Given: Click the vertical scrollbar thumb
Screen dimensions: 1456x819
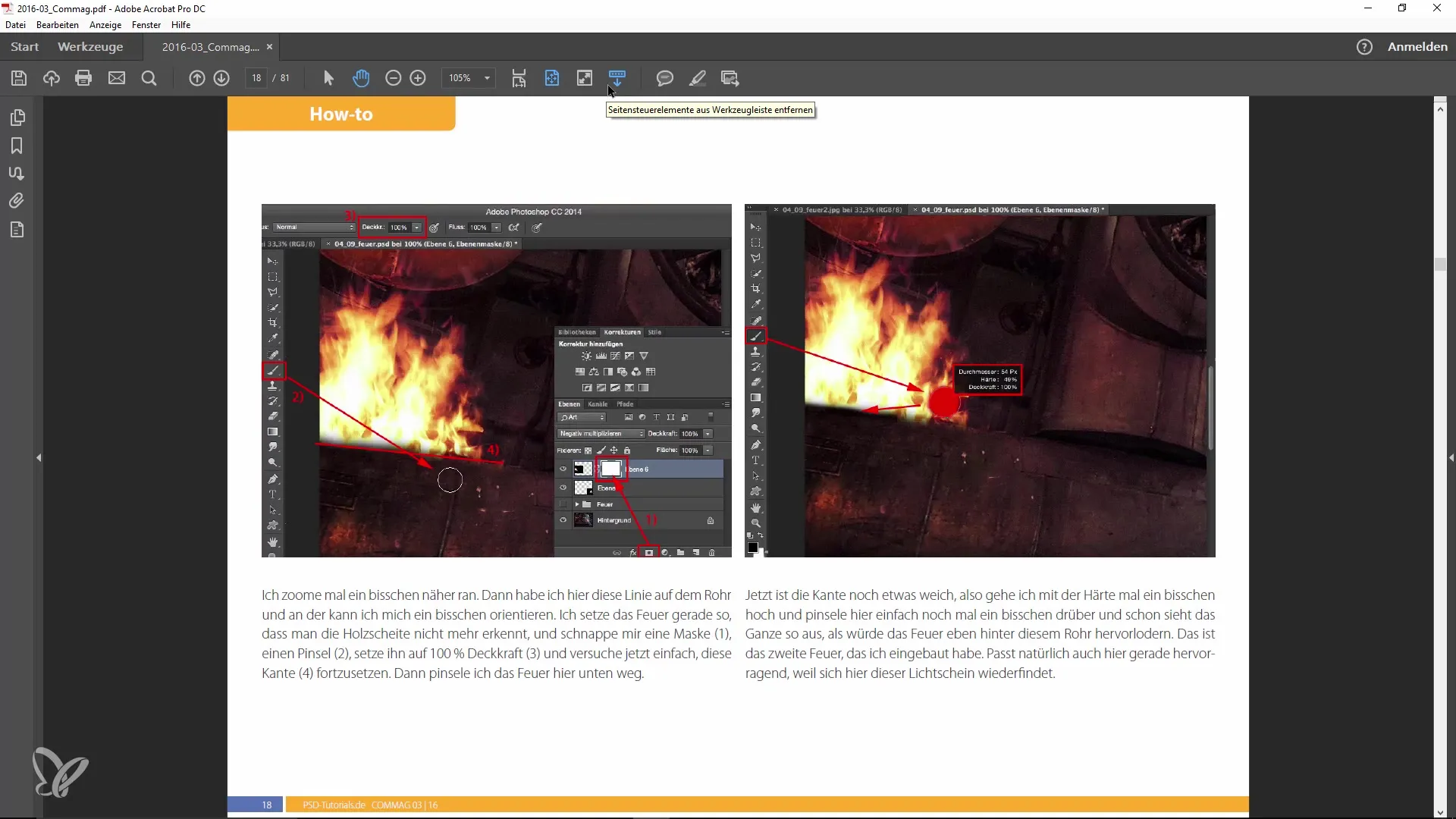Looking at the screenshot, I should pos(1440,265).
